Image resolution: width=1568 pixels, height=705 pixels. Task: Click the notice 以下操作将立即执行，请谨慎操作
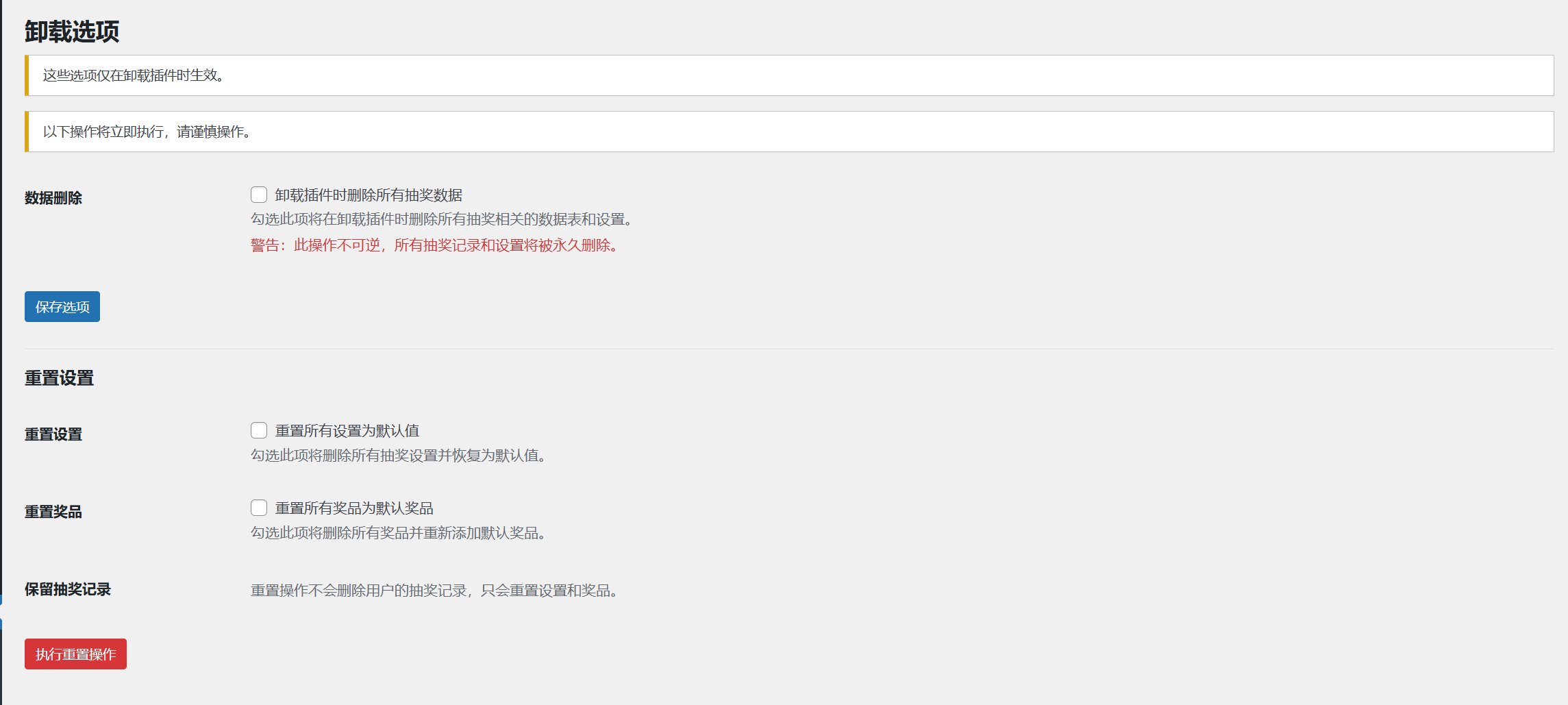789,132
